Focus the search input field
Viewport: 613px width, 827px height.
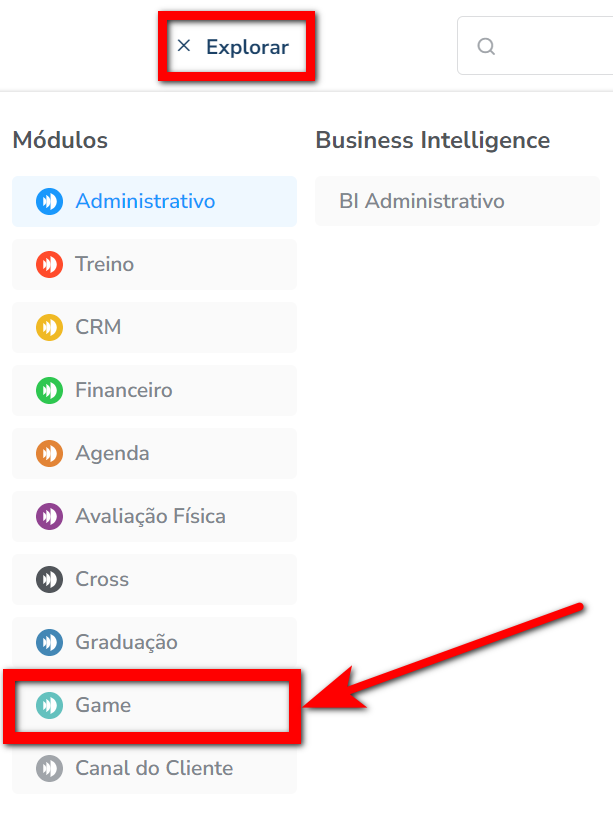tap(555, 47)
